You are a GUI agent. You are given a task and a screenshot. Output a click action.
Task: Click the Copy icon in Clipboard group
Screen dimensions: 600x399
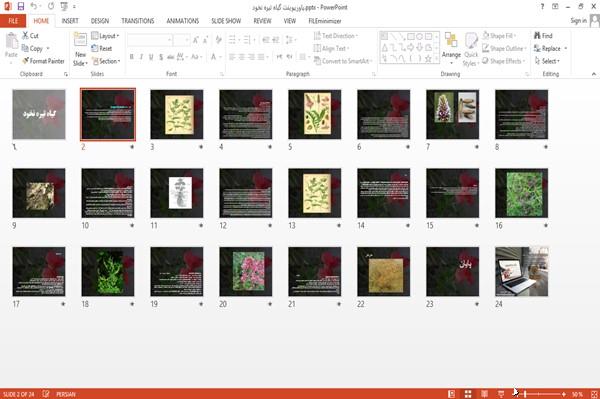[x=25, y=48]
